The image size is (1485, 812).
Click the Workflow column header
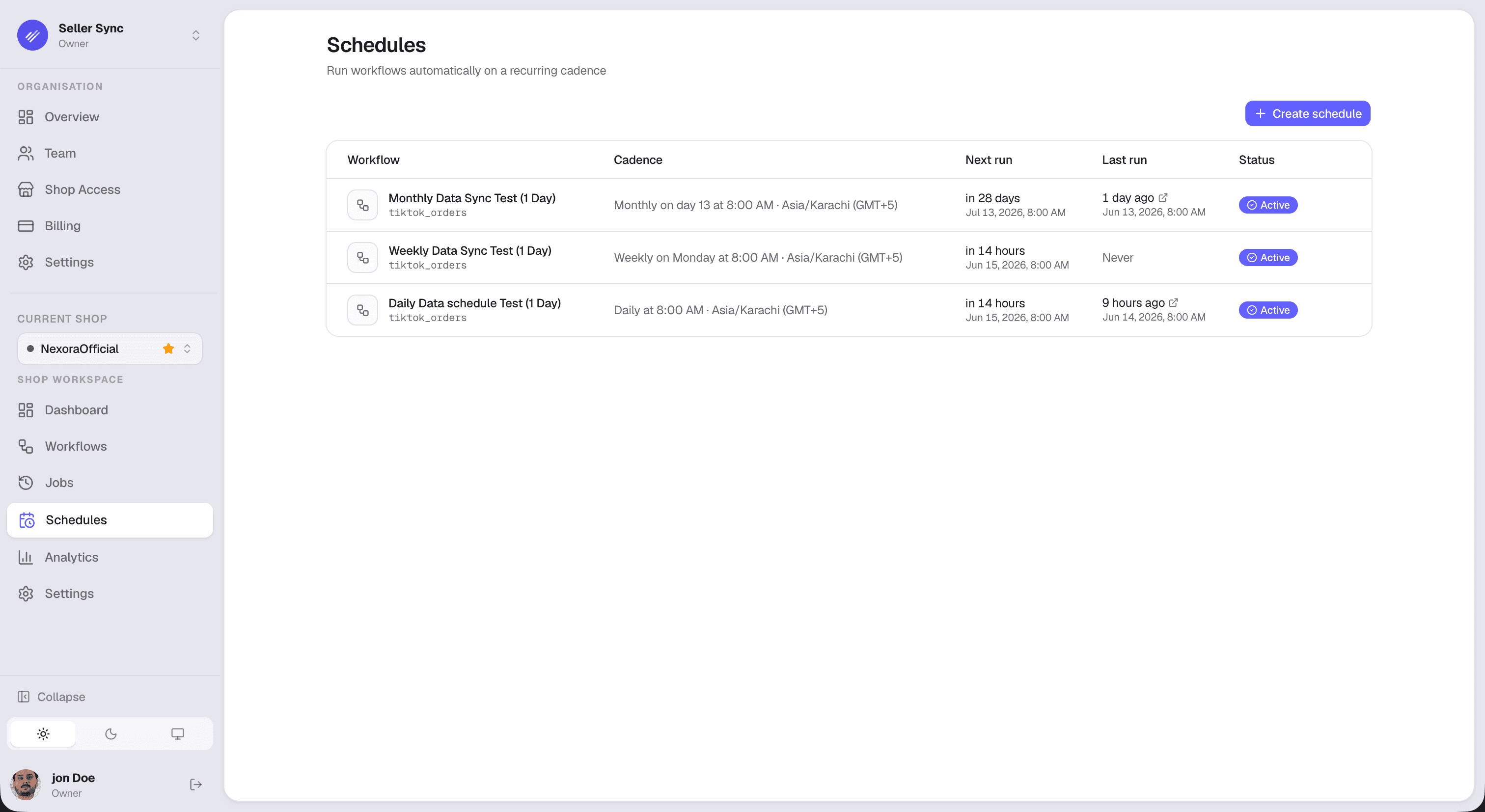point(374,160)
